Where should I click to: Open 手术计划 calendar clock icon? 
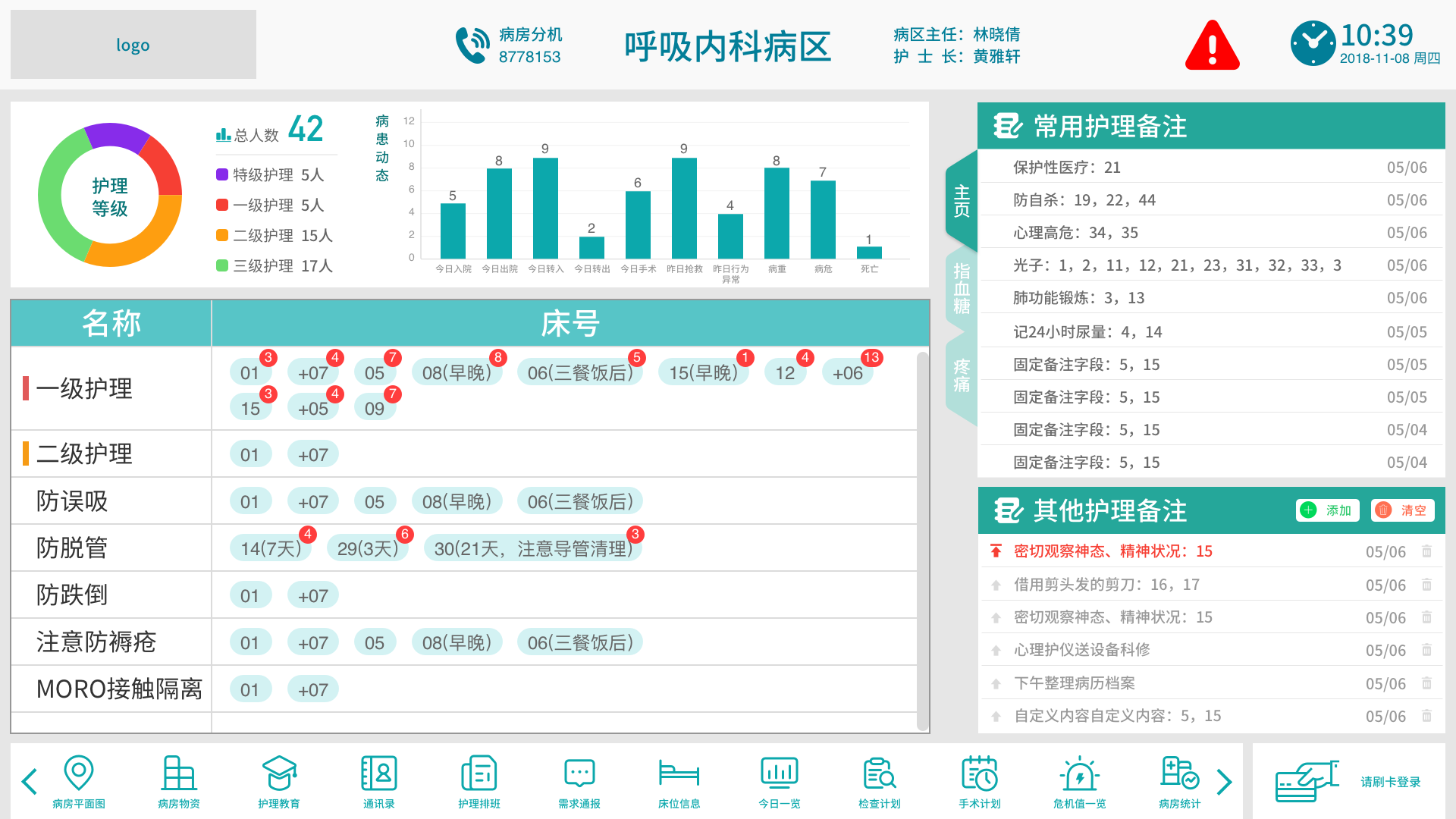(980, 773)
